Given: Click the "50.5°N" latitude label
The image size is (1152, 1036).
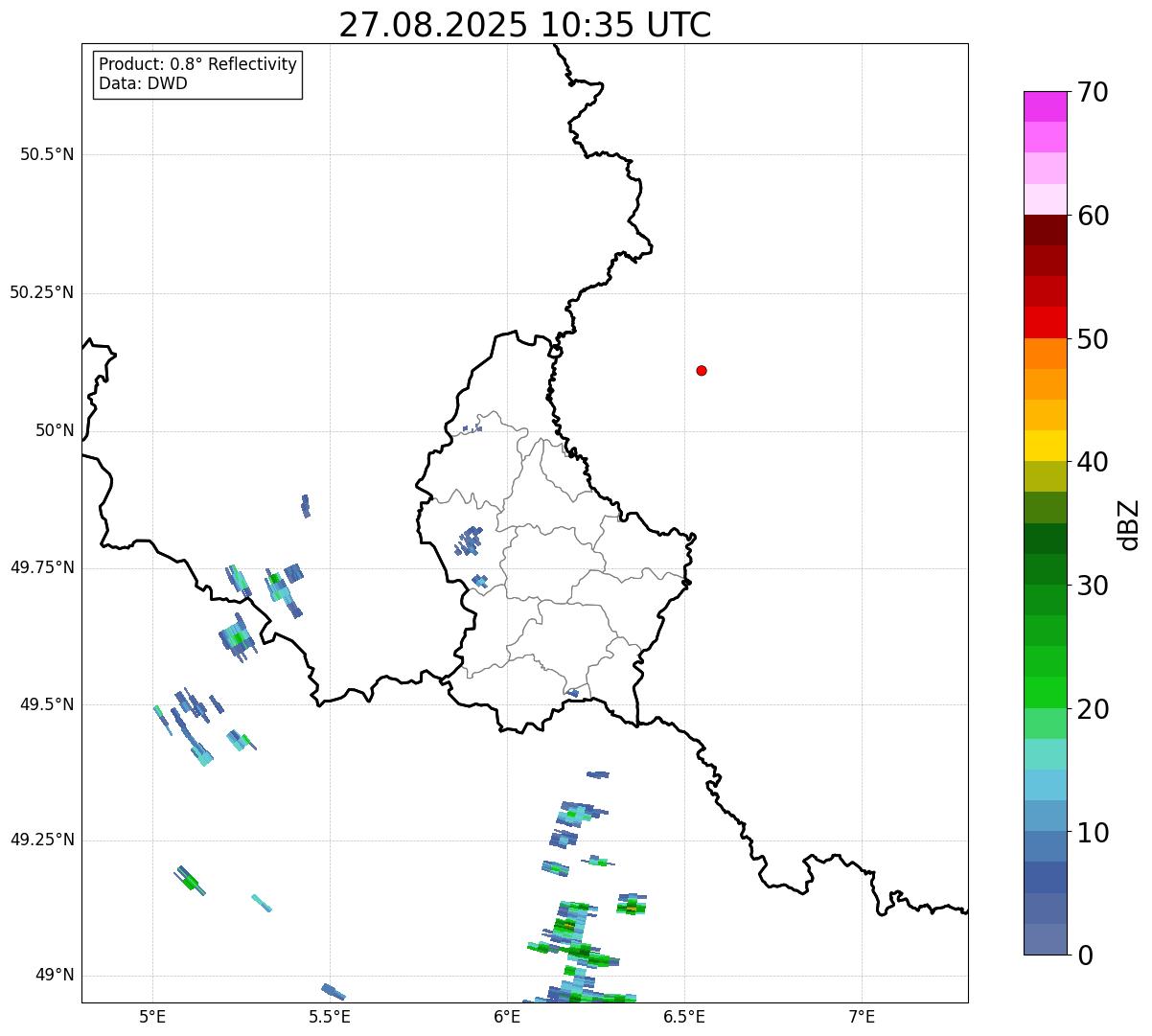Looking at the screenshot, I should 47,154.
